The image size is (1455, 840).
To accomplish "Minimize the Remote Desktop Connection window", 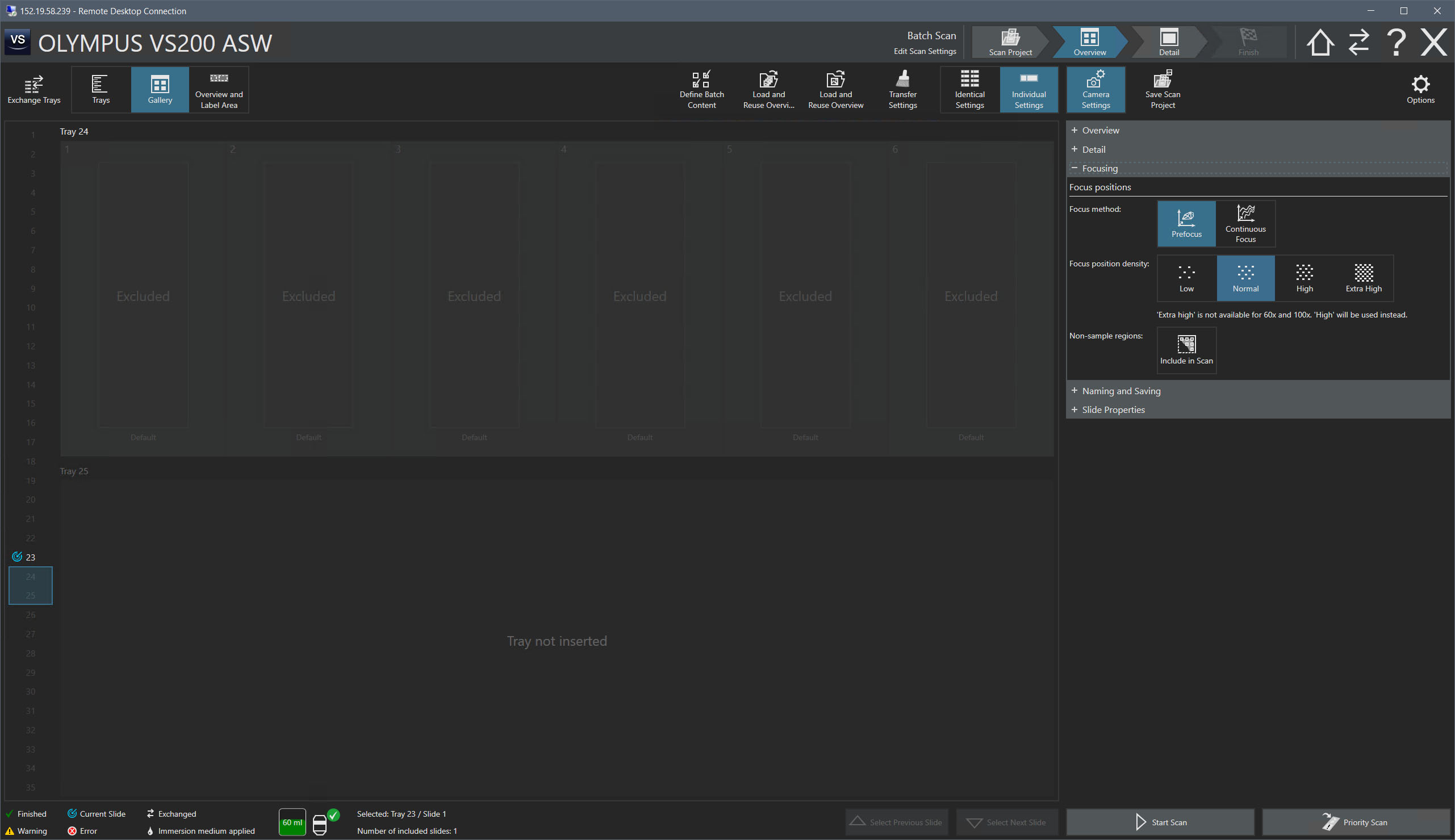I will click(1371, 11).
